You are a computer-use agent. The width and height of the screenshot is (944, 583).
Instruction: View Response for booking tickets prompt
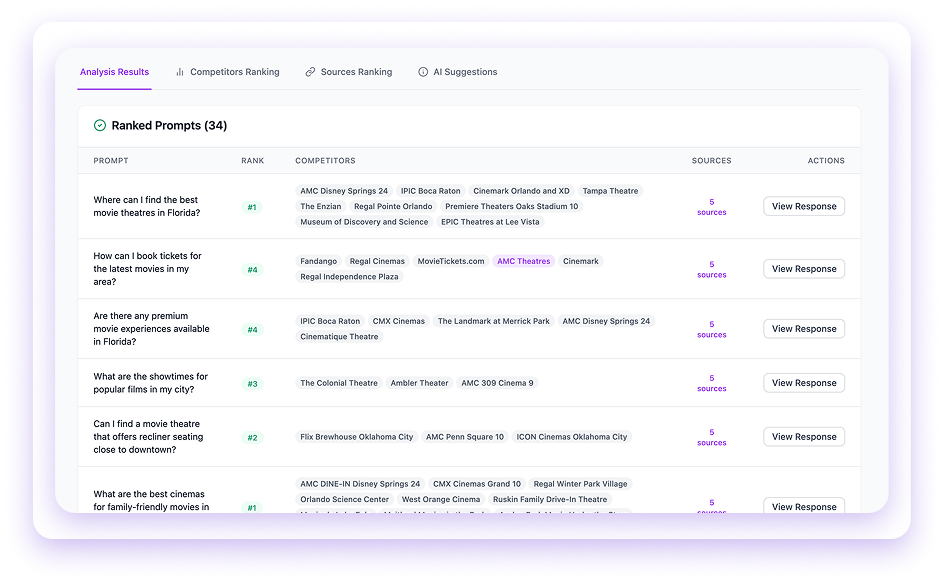point(804,269)
